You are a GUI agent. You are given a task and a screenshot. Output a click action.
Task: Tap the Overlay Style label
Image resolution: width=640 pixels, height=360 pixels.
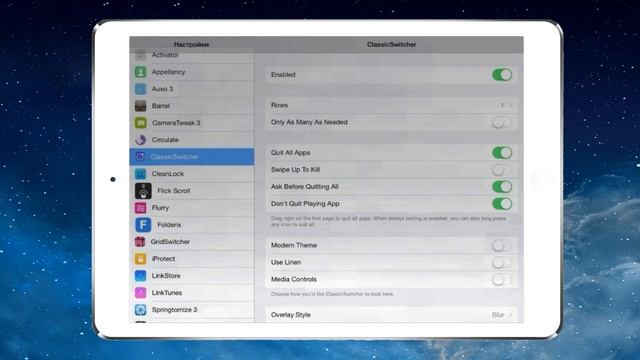click(x=291, y=315)
